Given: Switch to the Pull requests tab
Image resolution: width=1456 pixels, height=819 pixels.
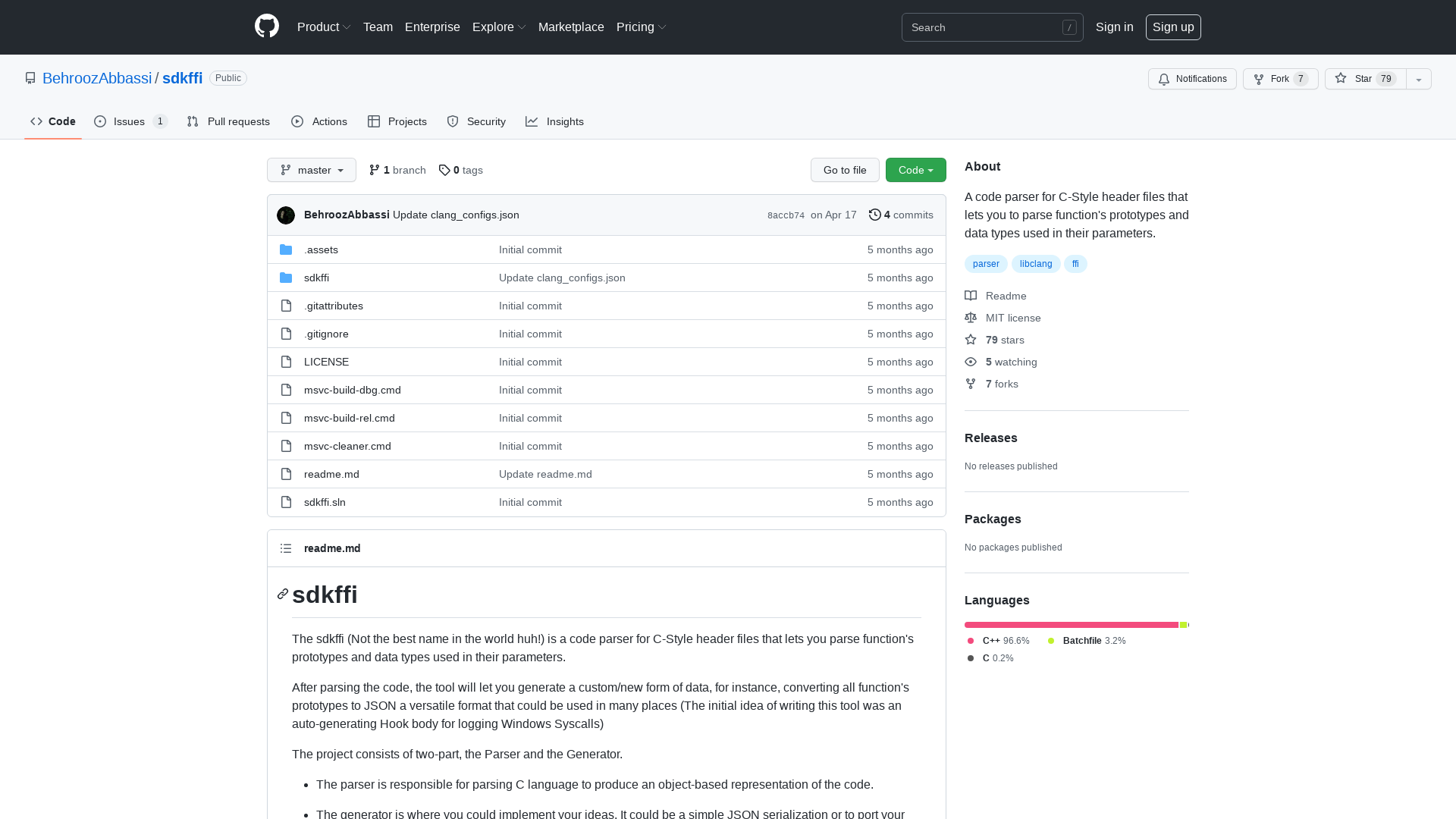Looking at the screenshot, I should coord(228,121).
